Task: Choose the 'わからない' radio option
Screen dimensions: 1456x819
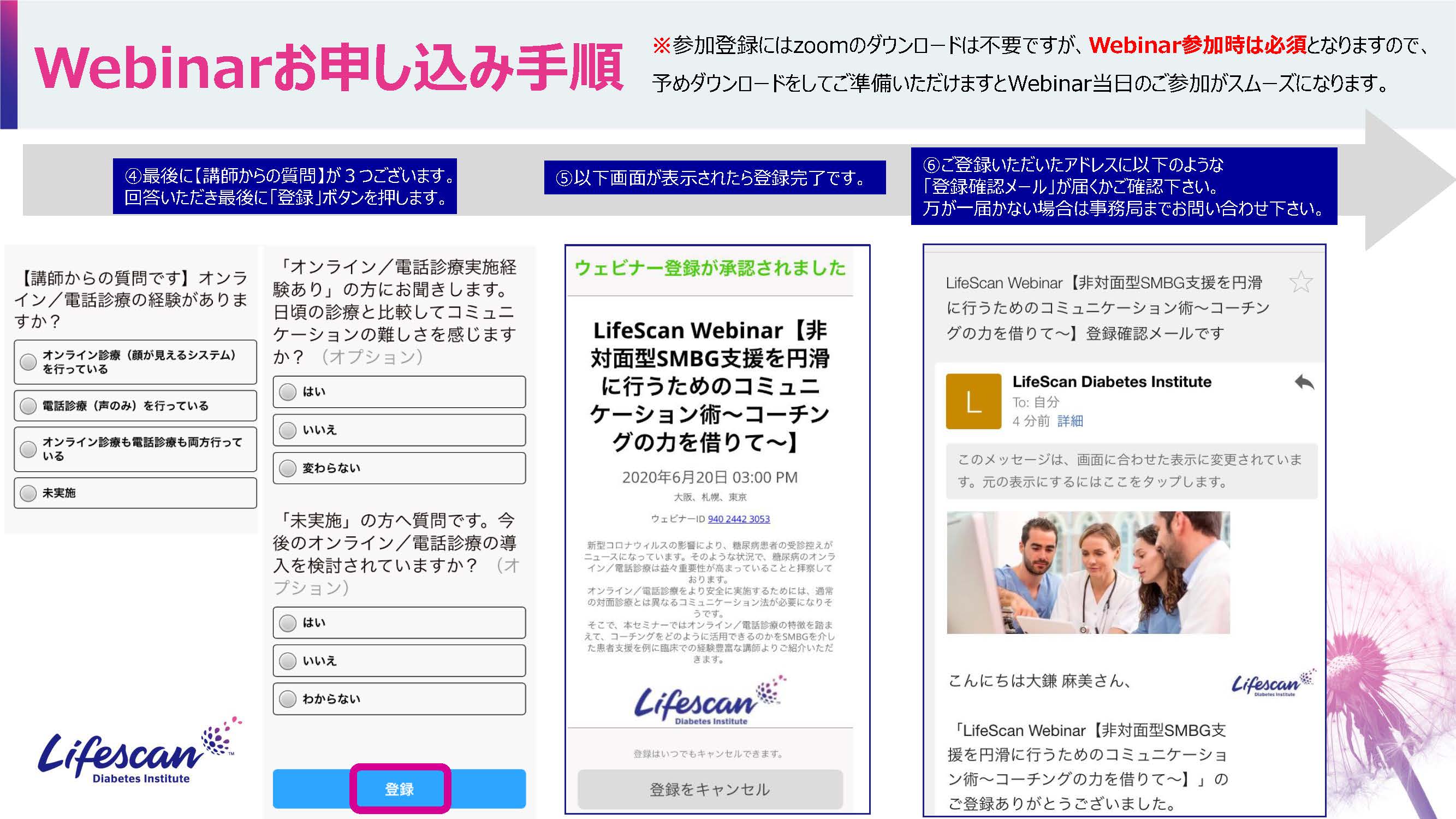Action: pyautogui.click(x=399, y=699)
